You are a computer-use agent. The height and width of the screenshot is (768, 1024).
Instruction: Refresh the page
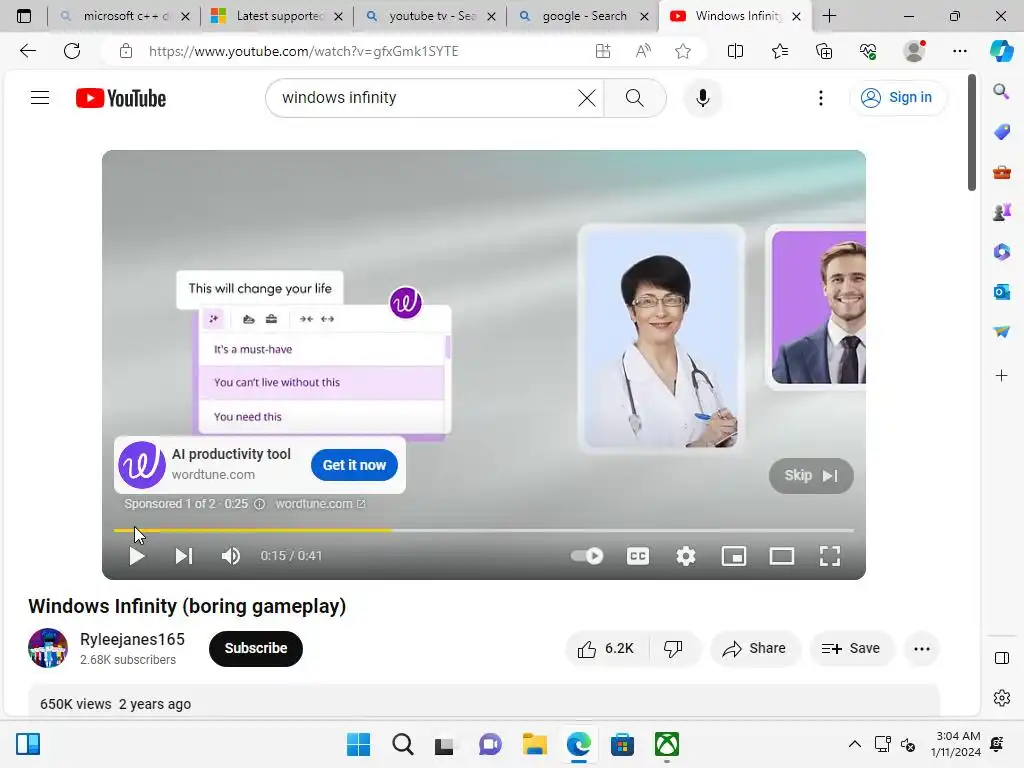tap(72, 51)
